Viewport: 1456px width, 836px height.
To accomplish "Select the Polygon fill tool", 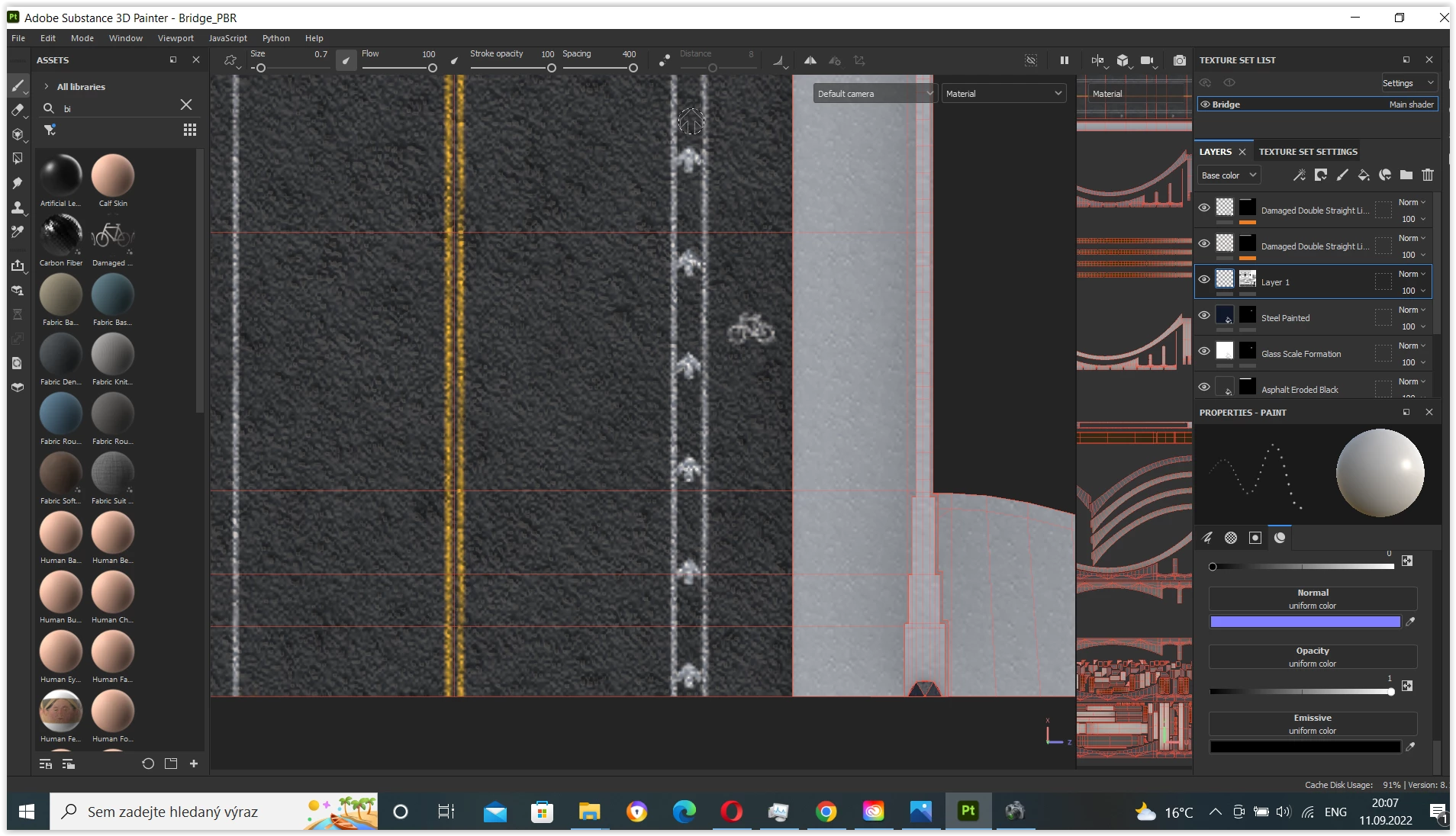I will (x=18, y=159).
